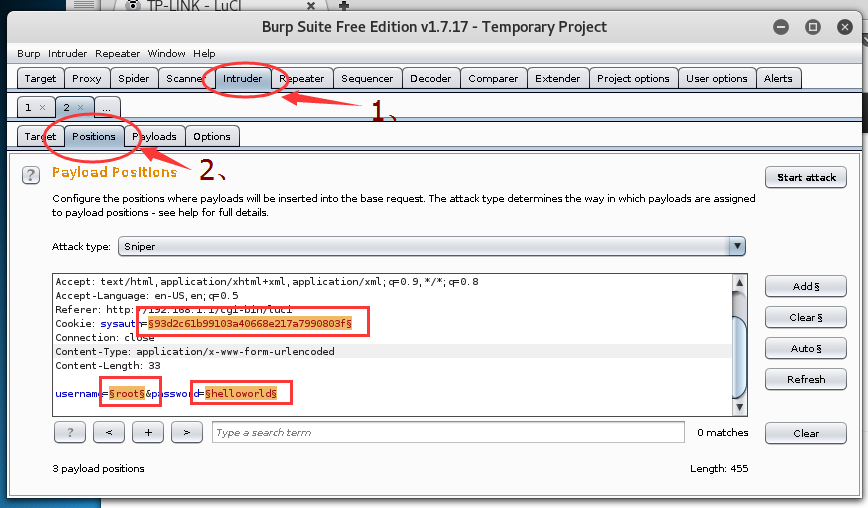This screenshot has width=868, height=508.
Task: Switch to the Repeater tool tab
Action: (302, 79)
